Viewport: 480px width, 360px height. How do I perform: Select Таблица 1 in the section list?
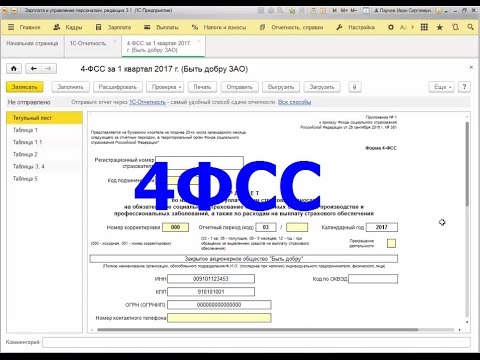[44, 130]
